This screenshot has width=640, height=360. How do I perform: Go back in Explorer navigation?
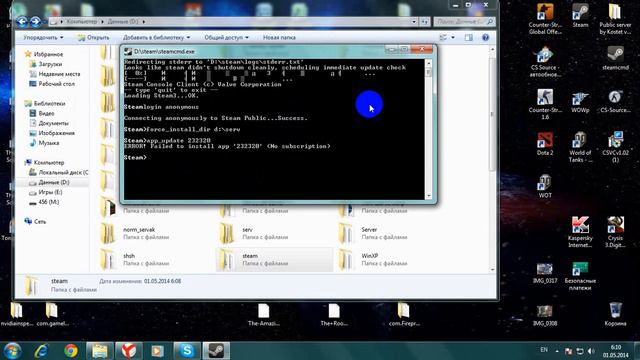22,21
